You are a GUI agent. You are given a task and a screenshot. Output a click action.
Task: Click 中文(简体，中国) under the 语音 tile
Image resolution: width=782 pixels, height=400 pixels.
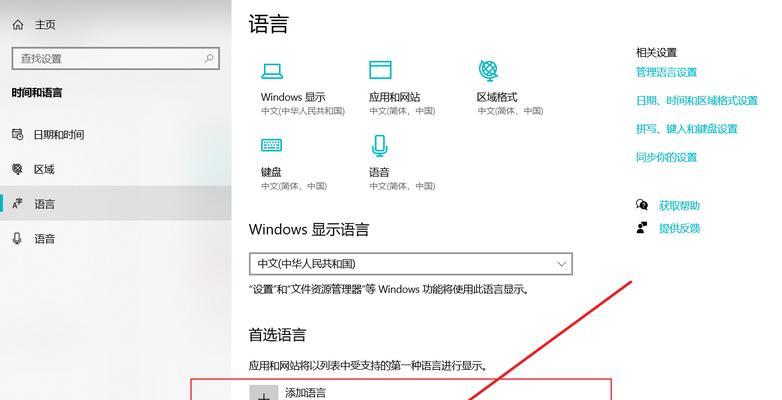402,186
